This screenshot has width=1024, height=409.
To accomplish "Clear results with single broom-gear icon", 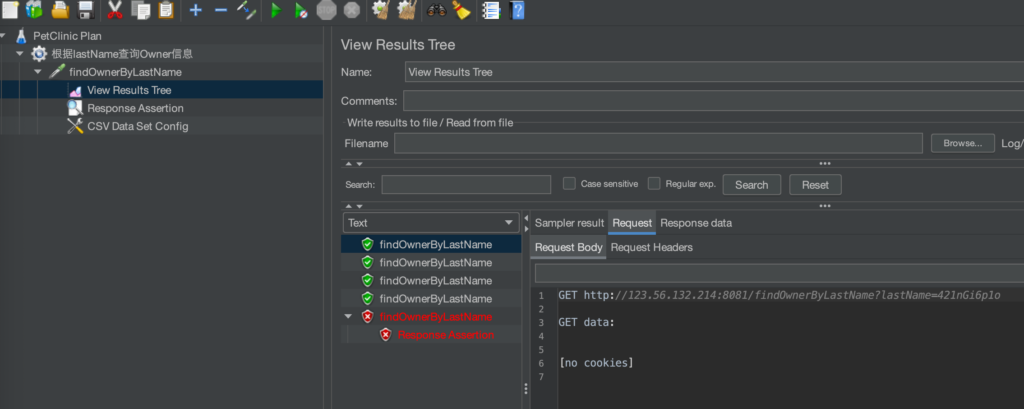I will tap(381, 10).
